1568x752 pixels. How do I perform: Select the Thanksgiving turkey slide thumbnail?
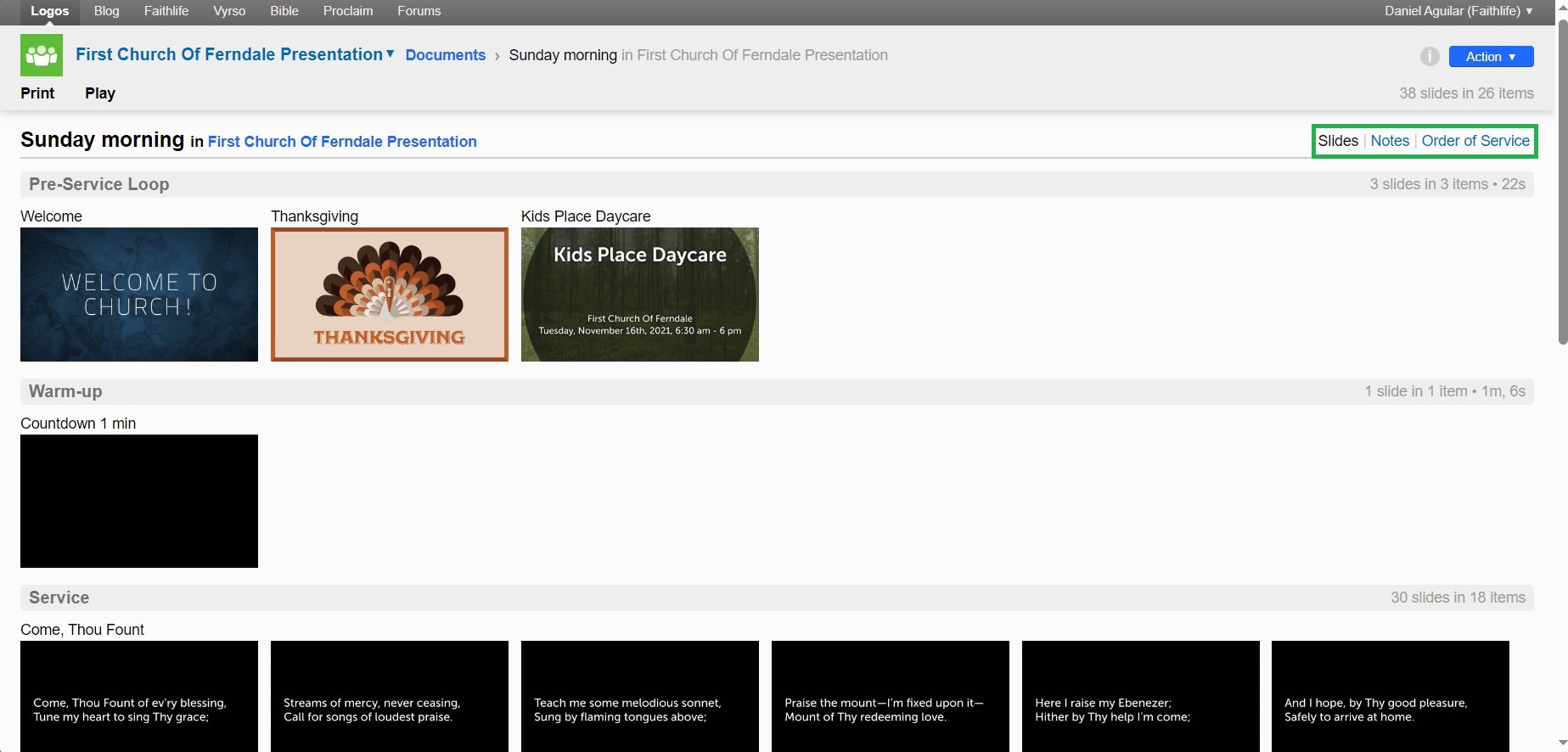(x=390, y=295)
